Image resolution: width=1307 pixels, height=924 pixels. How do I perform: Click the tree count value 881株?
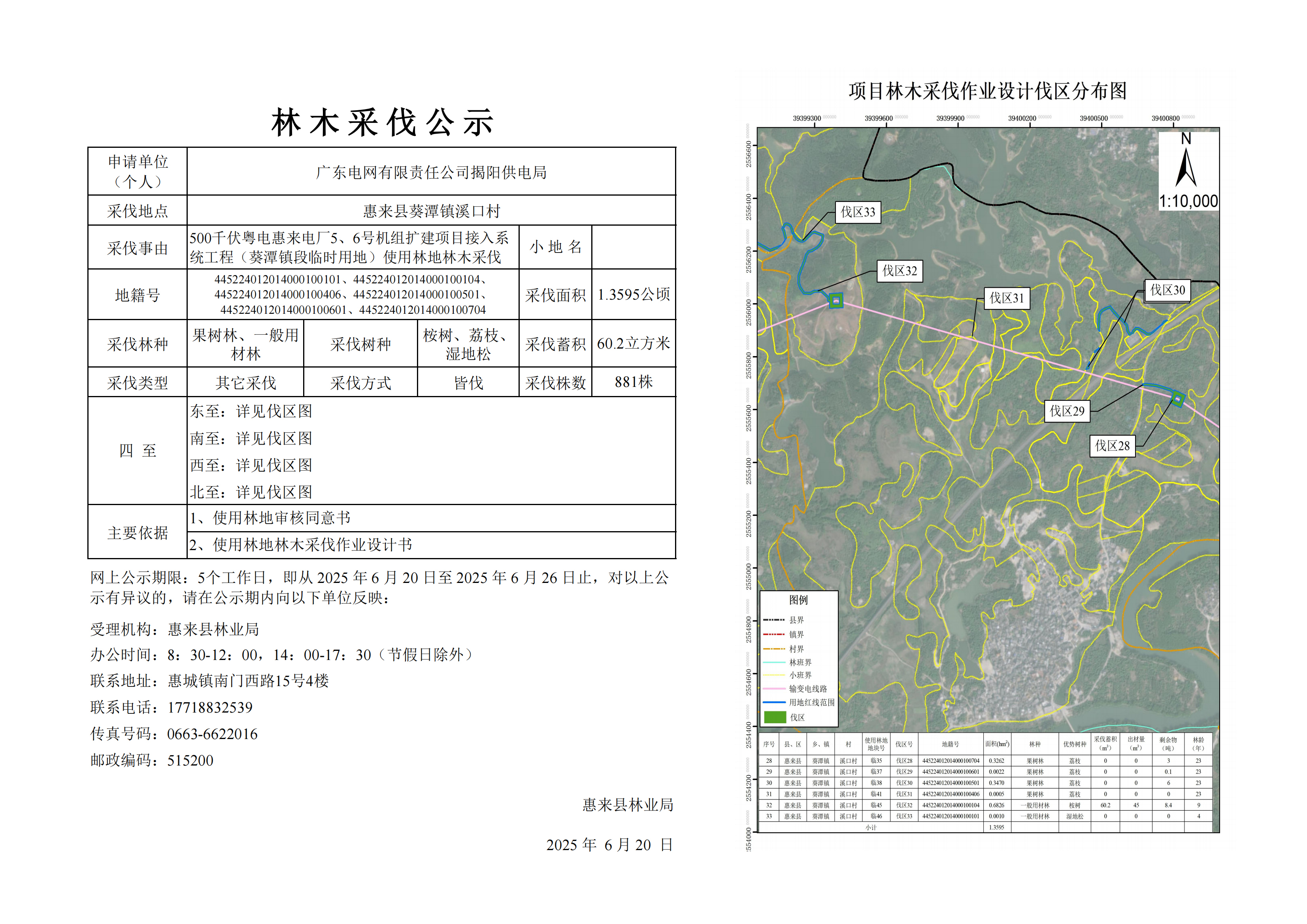click(634, 382)
